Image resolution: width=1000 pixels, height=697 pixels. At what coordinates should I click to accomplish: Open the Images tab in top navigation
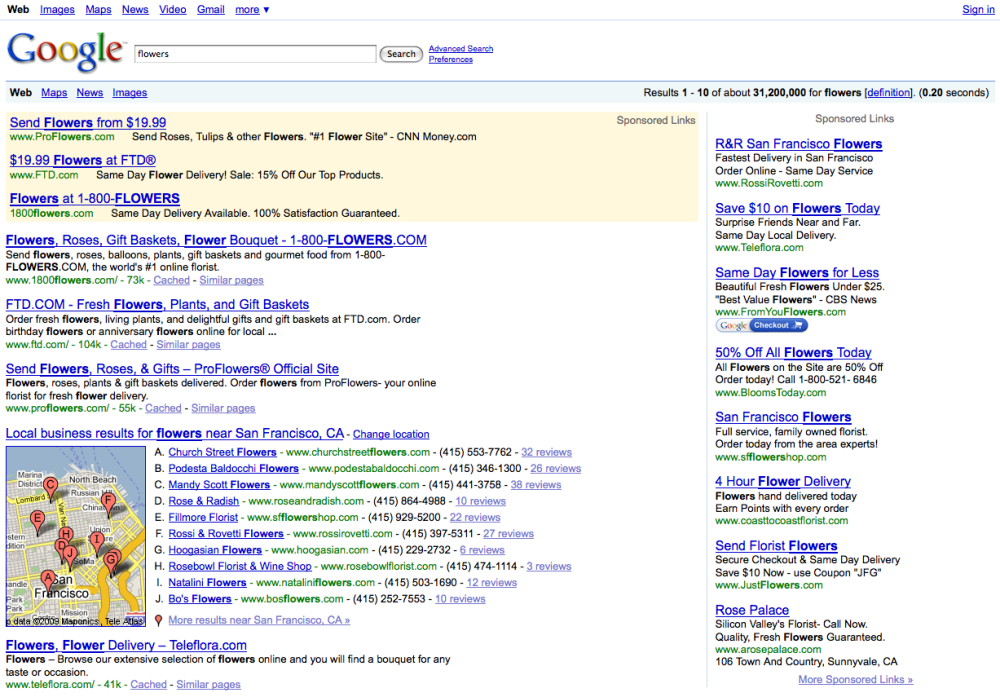[x=57, y=10]
